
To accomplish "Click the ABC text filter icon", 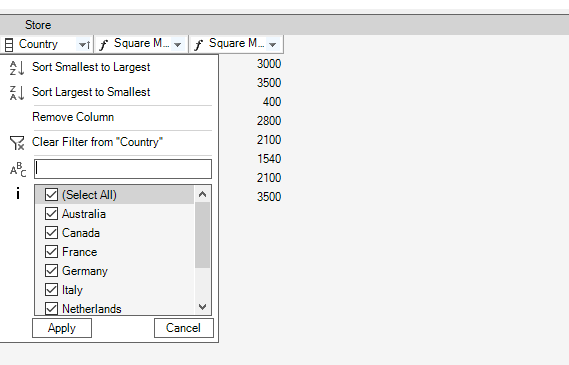I will coord(18,169).
